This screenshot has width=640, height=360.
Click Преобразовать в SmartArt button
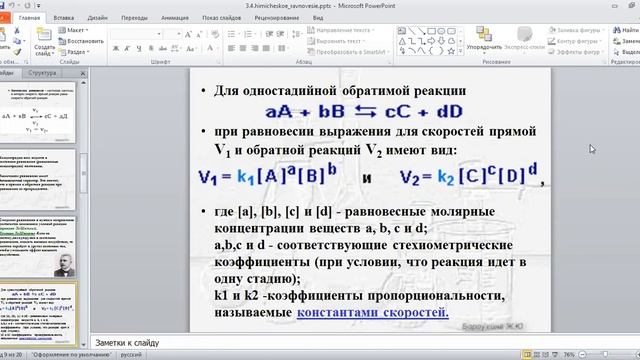click(348, 52)
